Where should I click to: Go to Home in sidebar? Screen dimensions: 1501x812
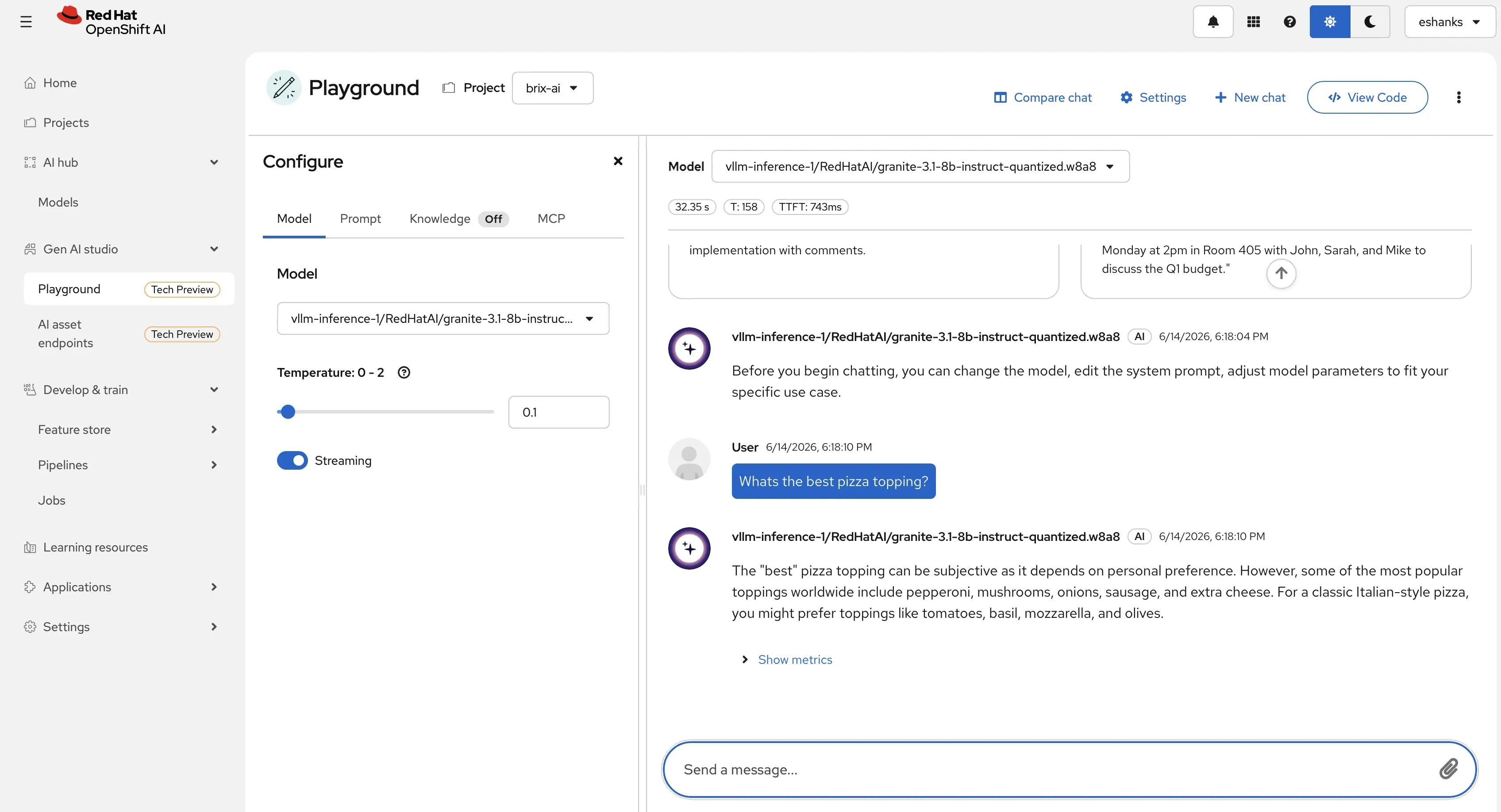[59, 83]
